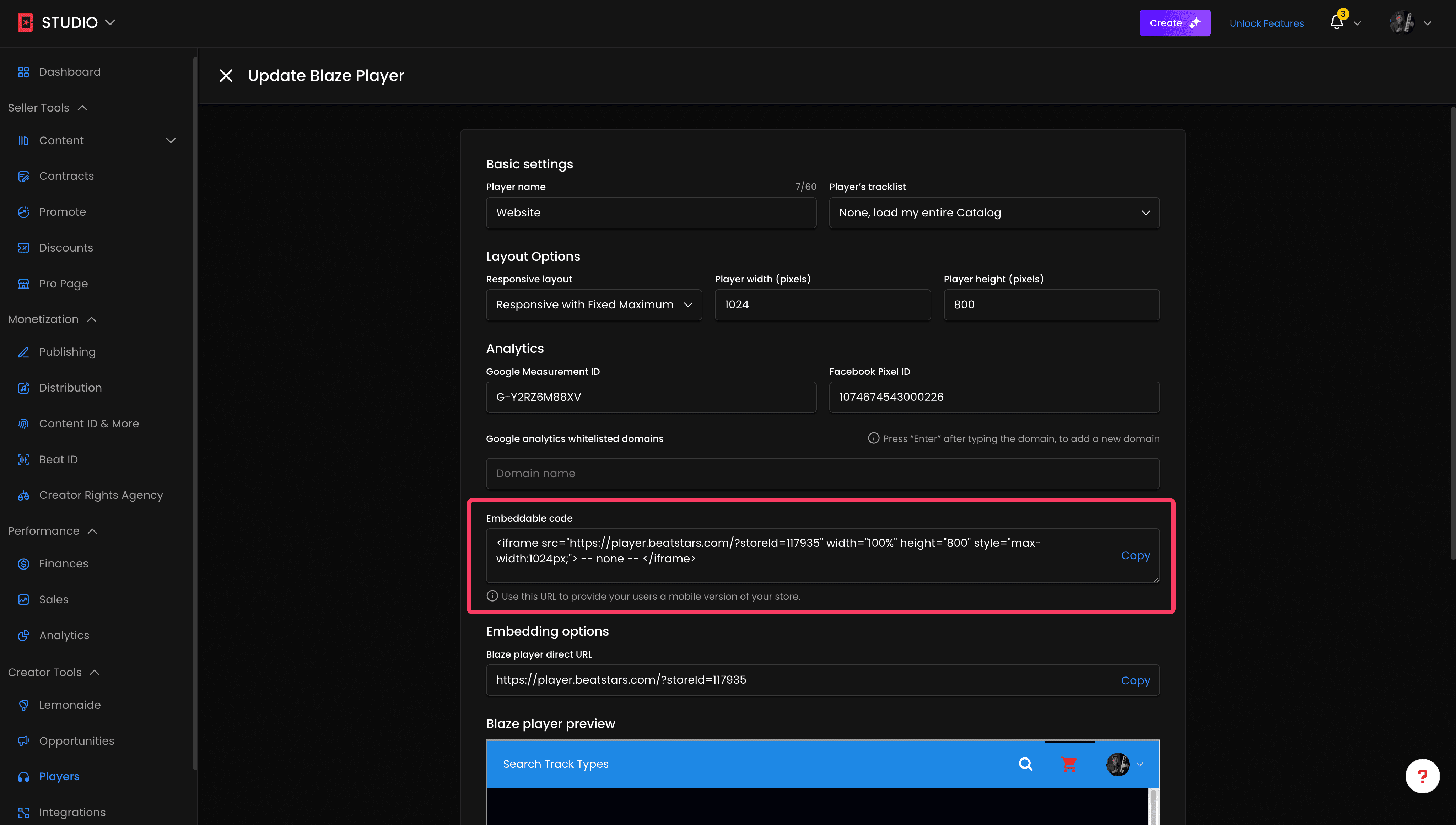Click the Unlock Features link

tap(1266, 23)
